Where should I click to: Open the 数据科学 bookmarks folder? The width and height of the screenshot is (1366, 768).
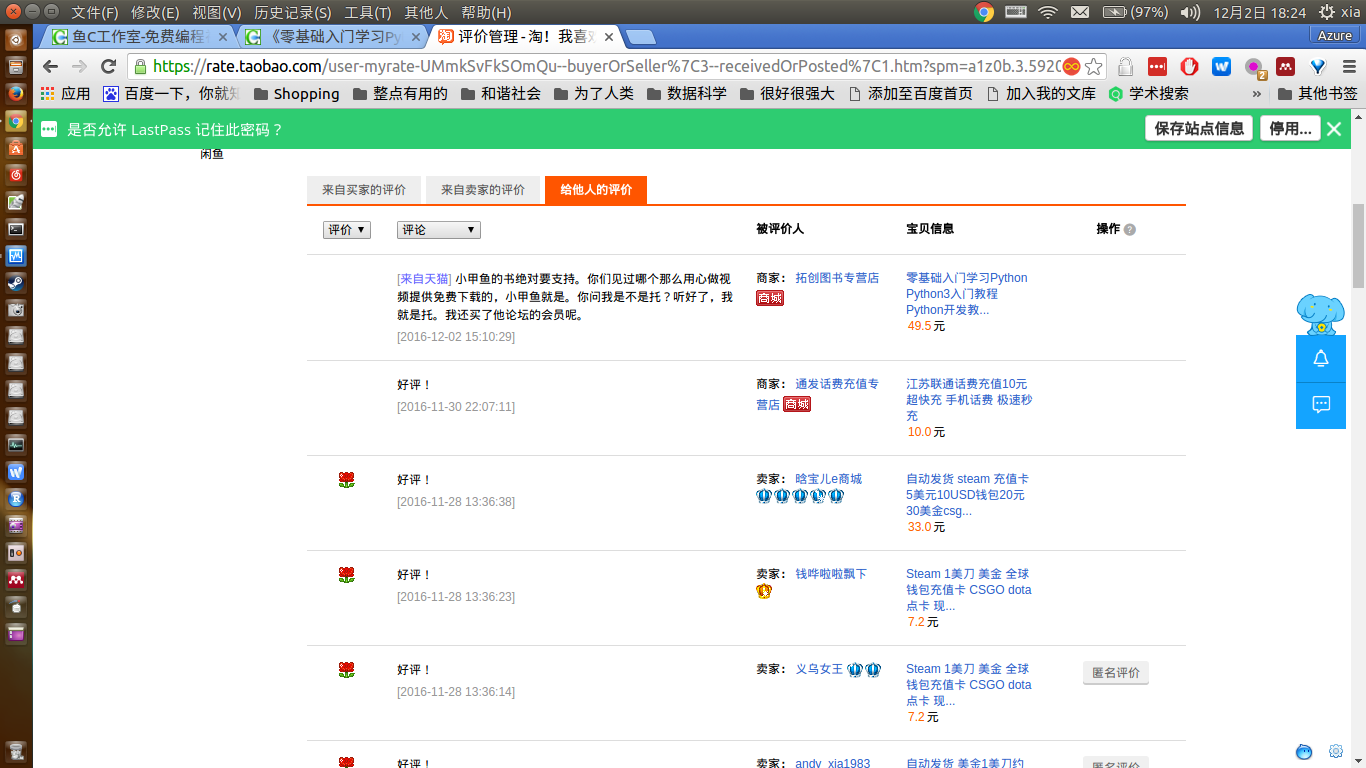point(687,93)
